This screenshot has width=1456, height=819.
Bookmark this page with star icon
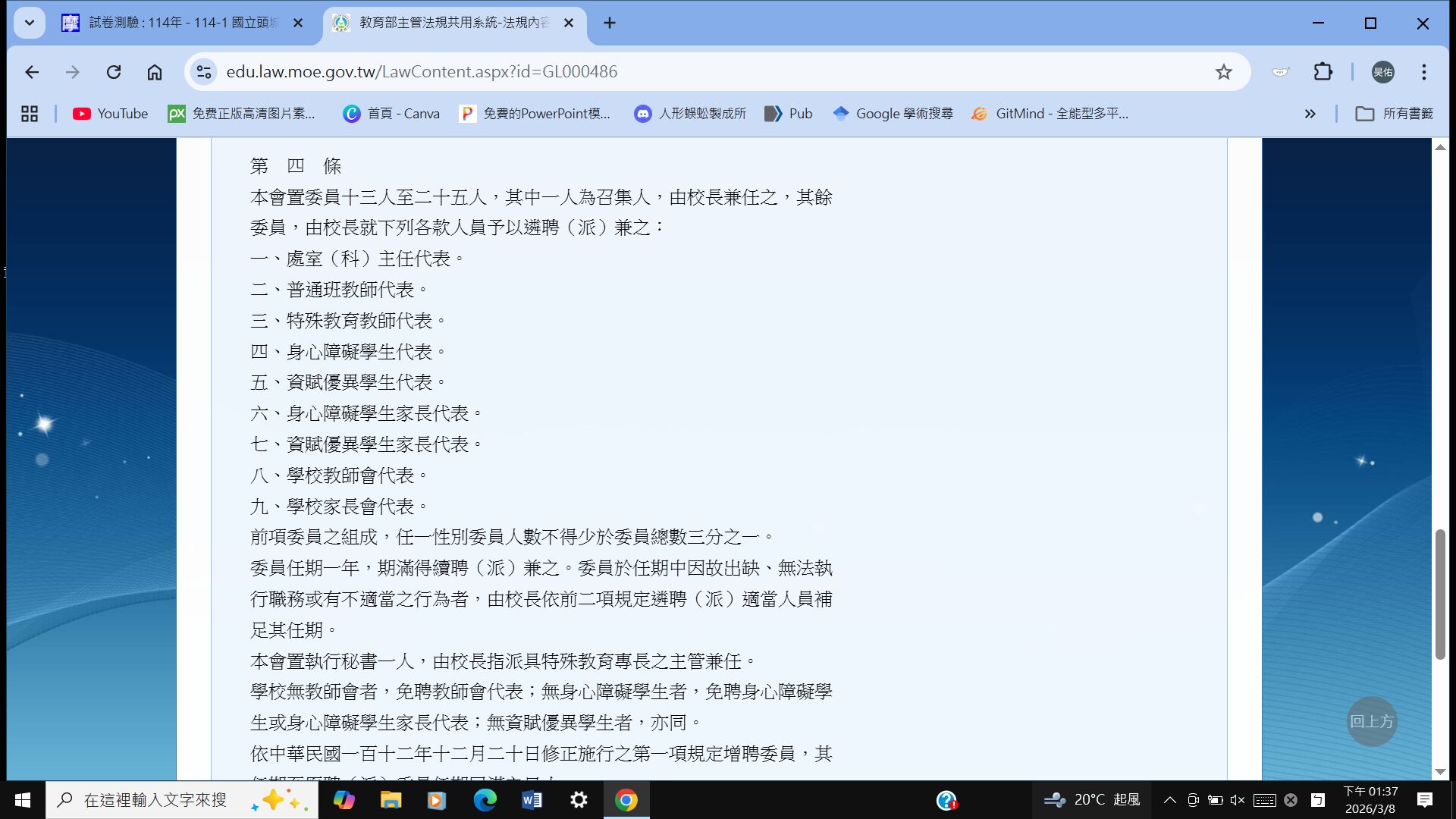pyautogui.click(x=1223, y=72)
